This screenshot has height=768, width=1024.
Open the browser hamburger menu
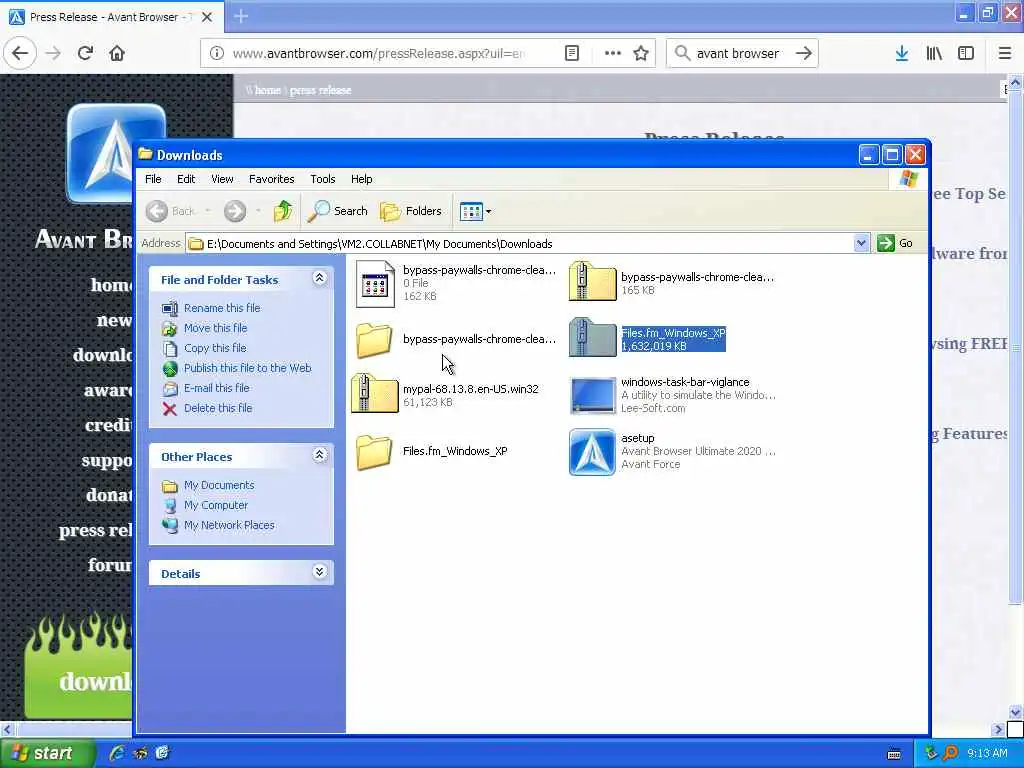coord(1004,53)
